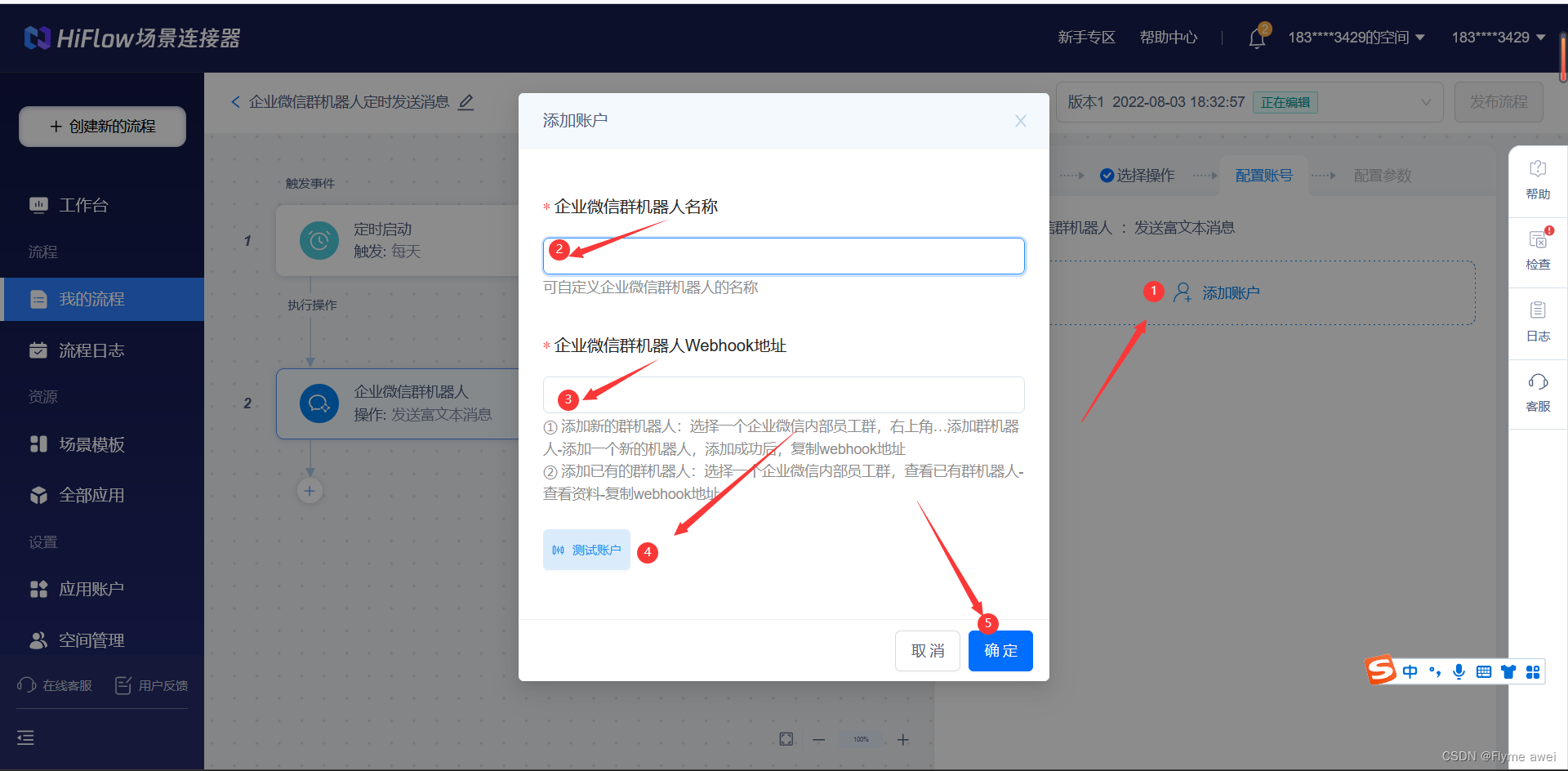Open the 版本1 version selector dropdown

click(1249, 102)
